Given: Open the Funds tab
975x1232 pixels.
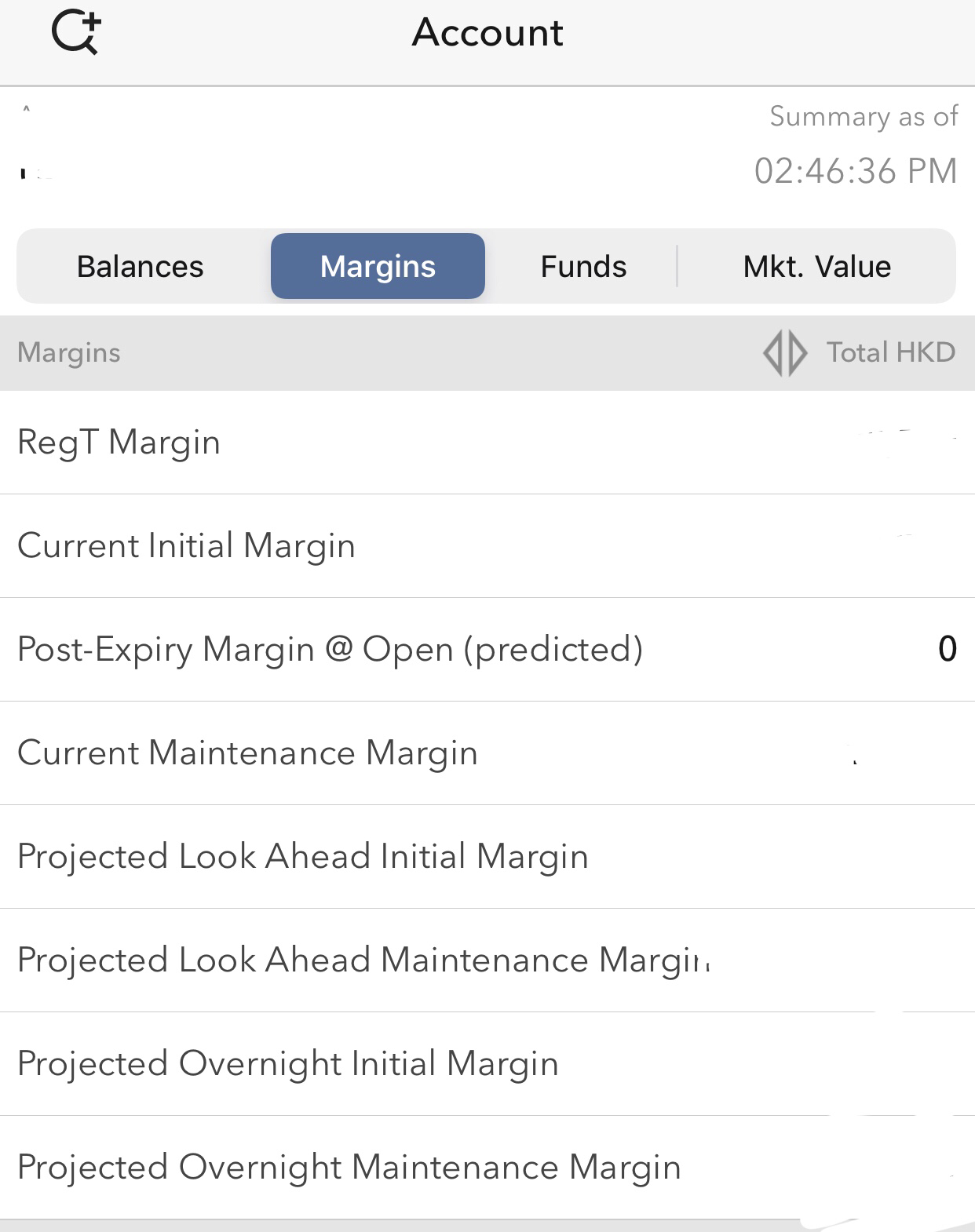Looking at the screenshot, I should coord(583,267).
